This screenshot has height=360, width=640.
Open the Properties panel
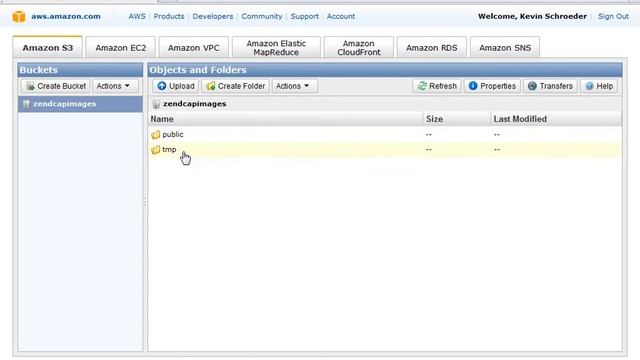coord(492,86)
